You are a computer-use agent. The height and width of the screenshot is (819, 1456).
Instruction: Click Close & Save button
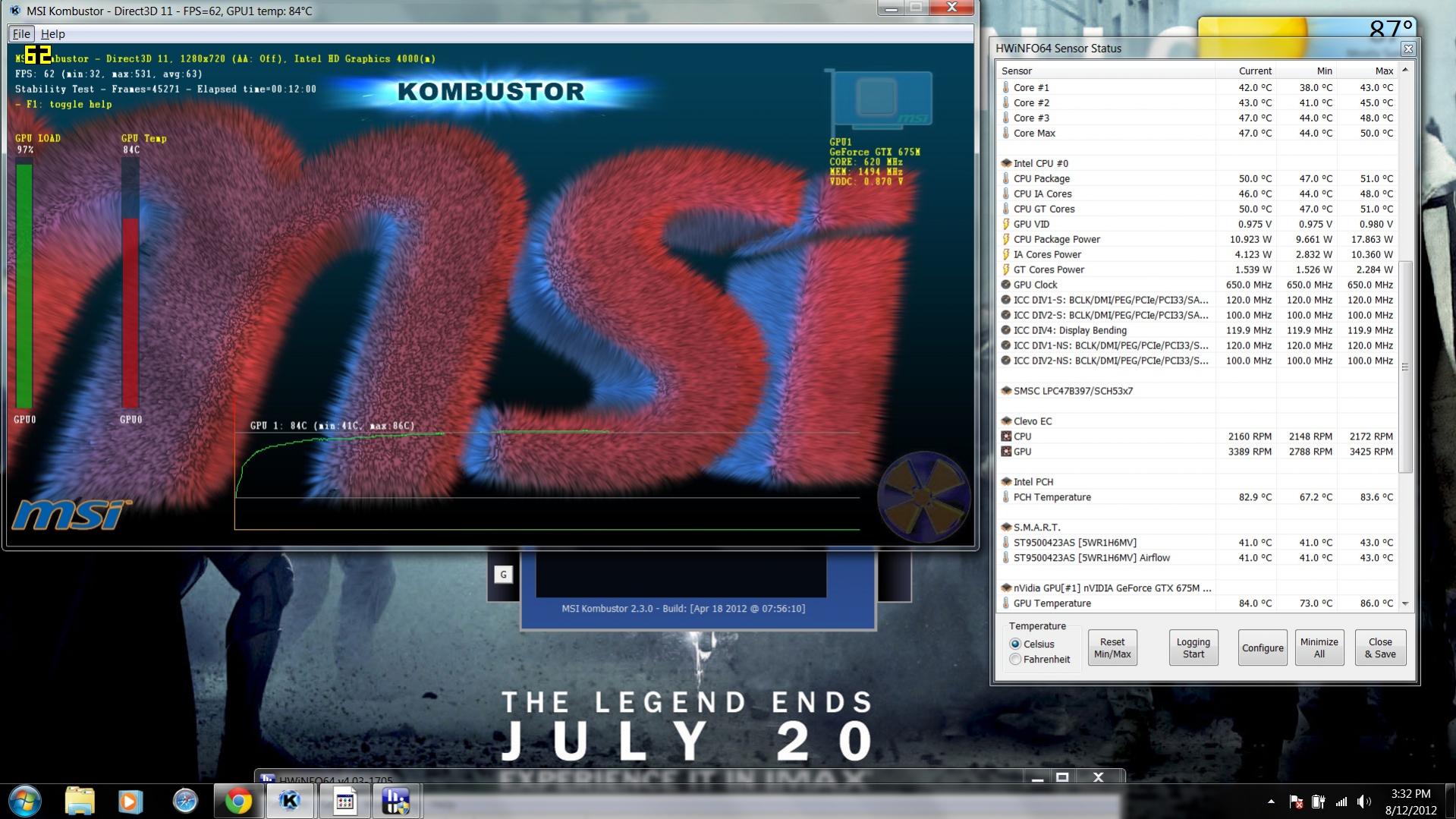(1380, 647)
